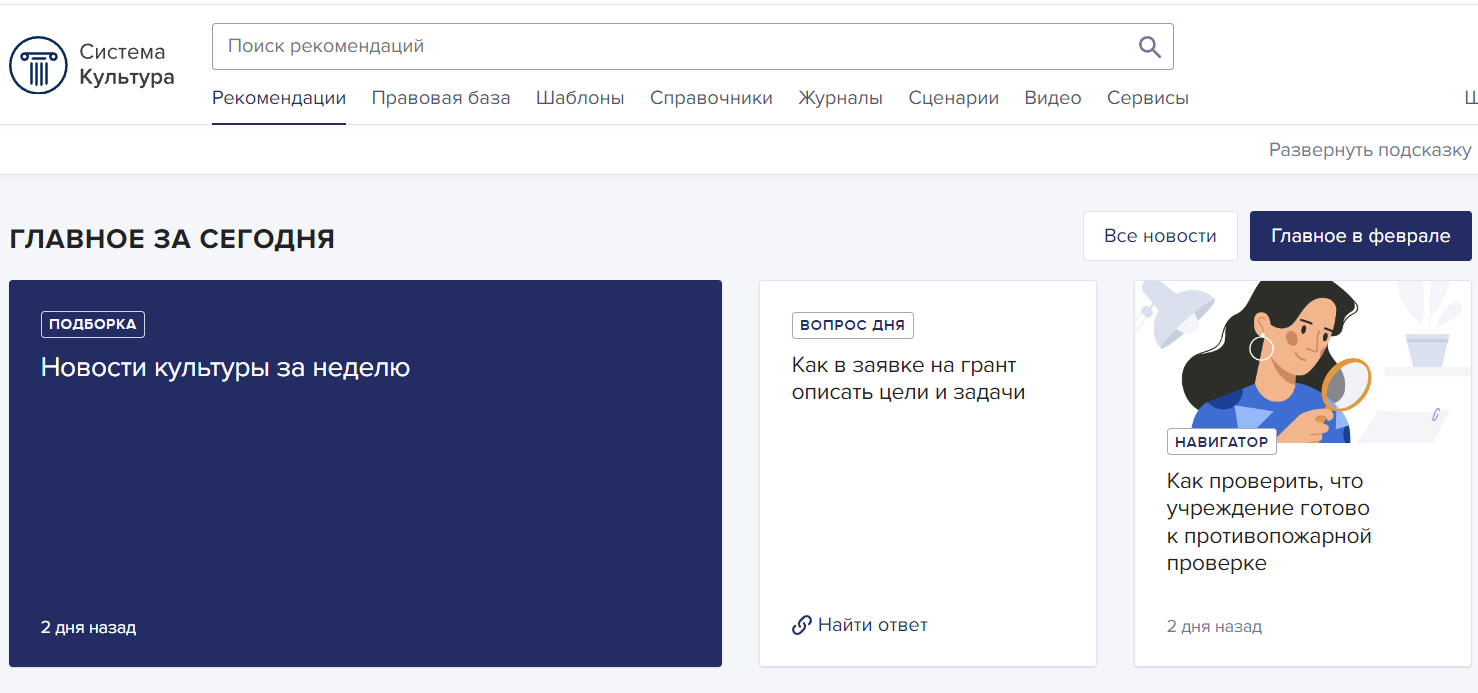The height and width of the screenshot is (693, 1478).
Task: Click the magnifying glass search icon
Action: coord(1149,47)
